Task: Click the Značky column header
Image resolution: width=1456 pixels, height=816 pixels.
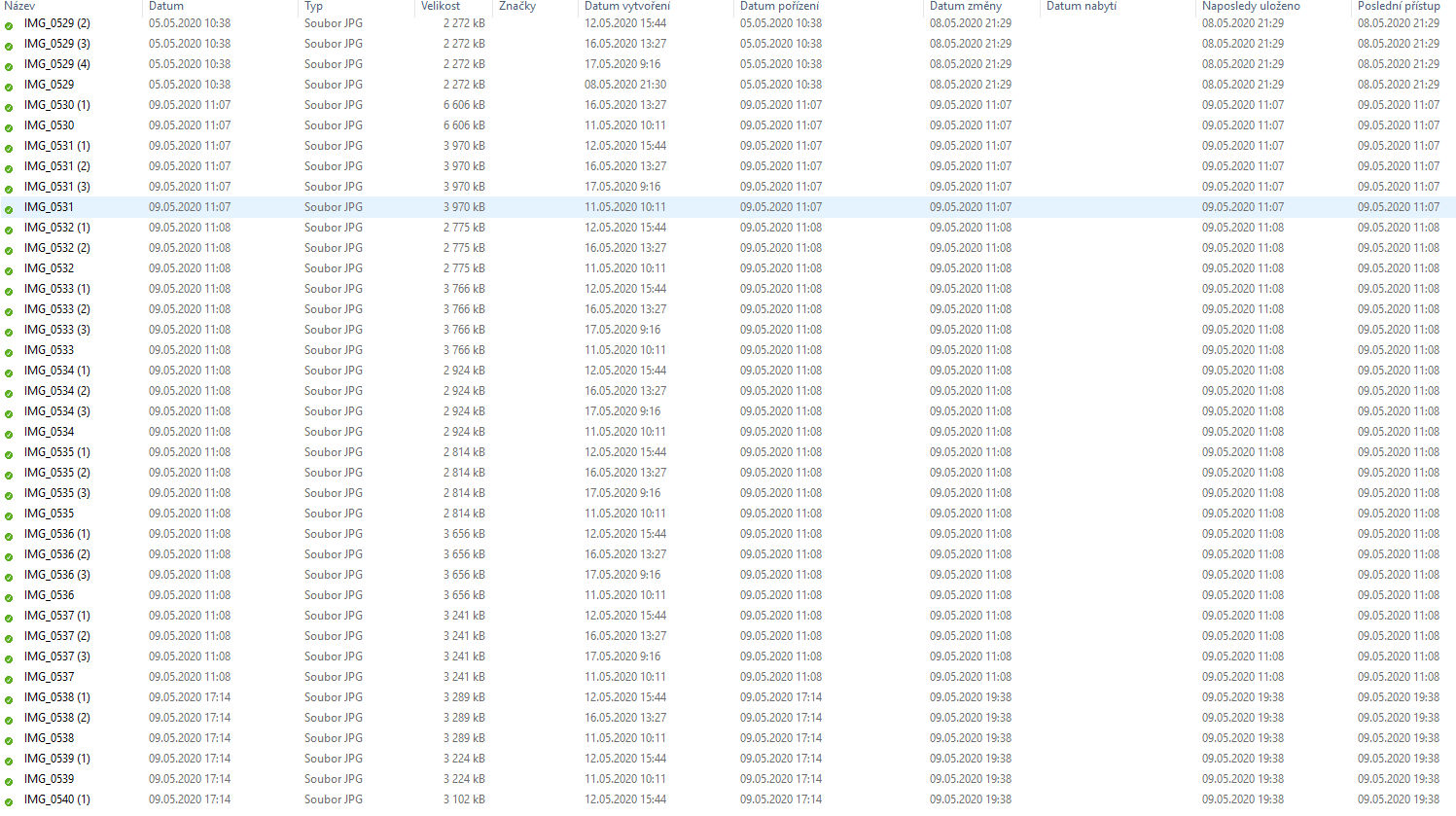Action: coord(517,6)
